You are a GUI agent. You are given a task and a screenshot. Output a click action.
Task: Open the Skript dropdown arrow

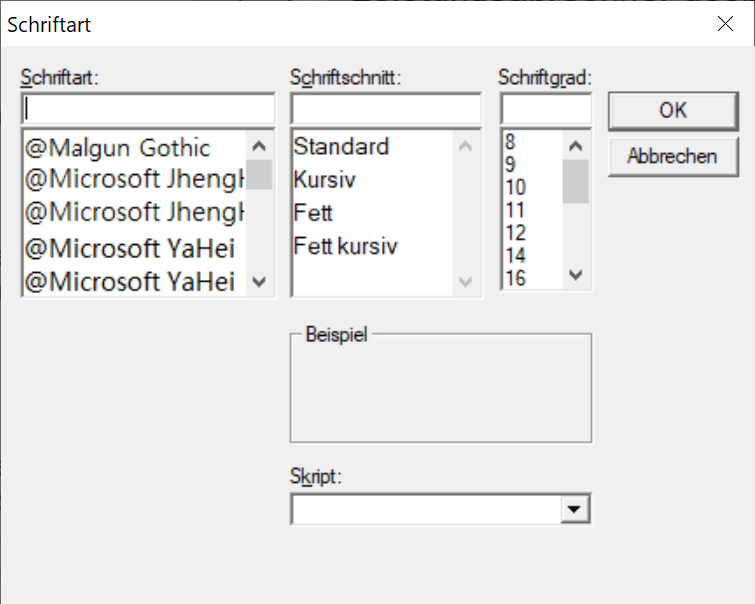coord(574,509)
